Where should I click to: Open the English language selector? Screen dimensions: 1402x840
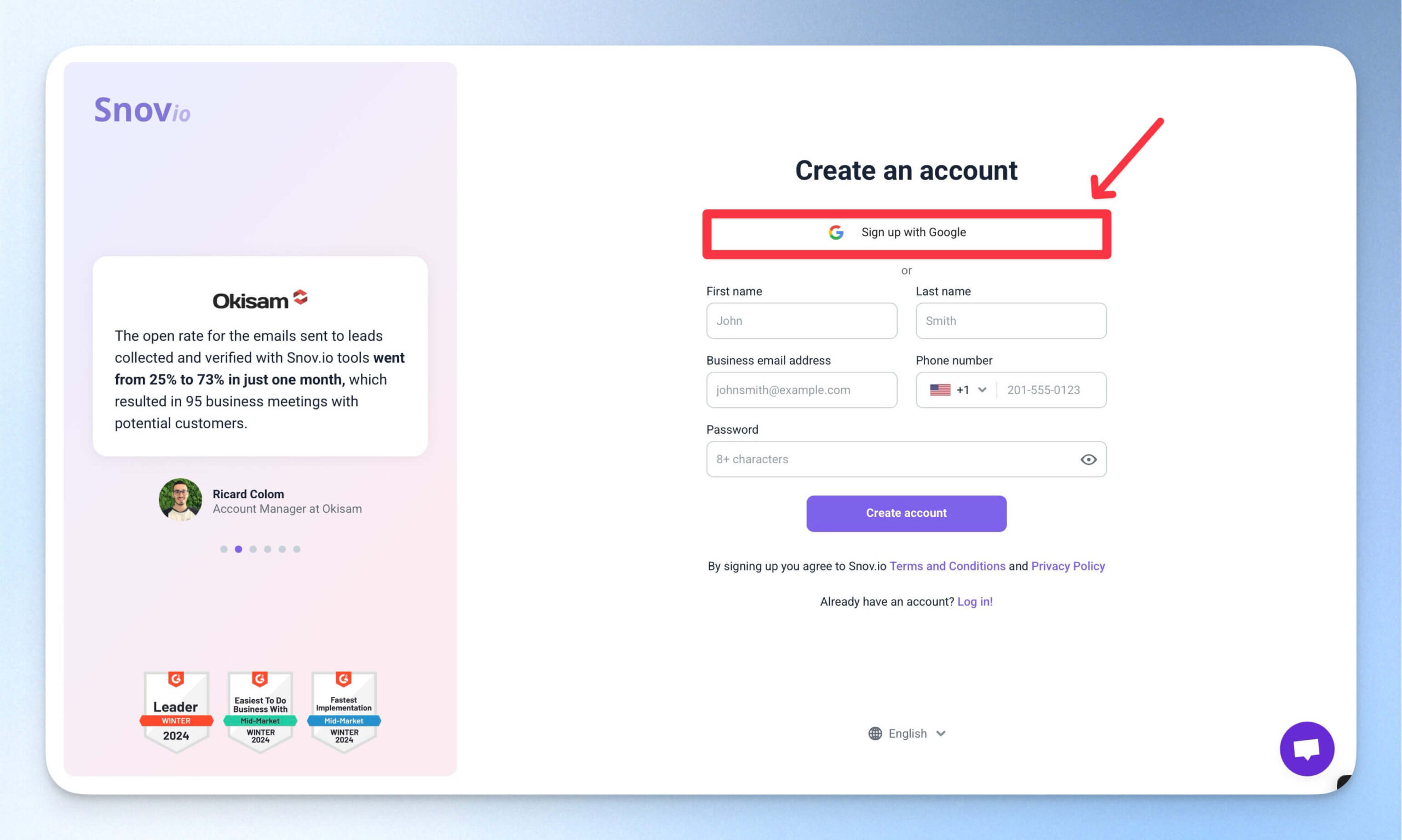click(x=907, y=733)
